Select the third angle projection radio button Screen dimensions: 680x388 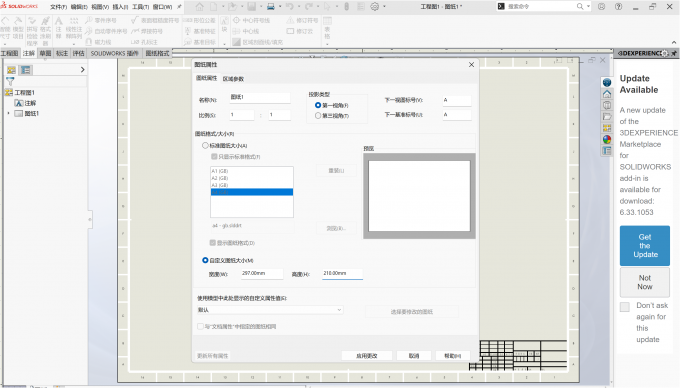(318, 116)
